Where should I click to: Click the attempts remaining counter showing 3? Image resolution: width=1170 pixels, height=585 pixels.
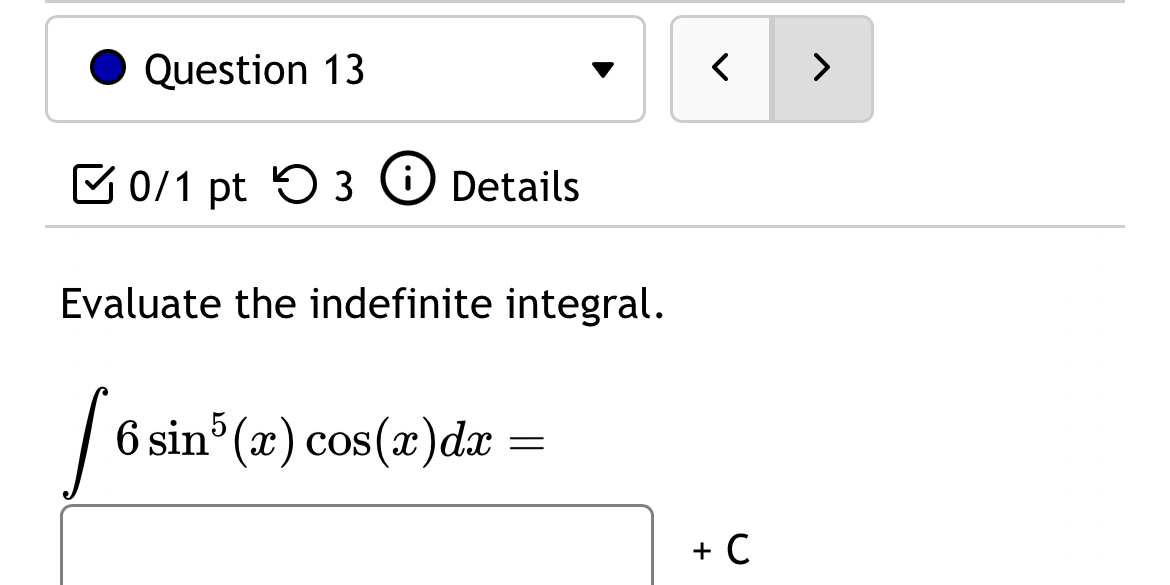click(344, 186)
